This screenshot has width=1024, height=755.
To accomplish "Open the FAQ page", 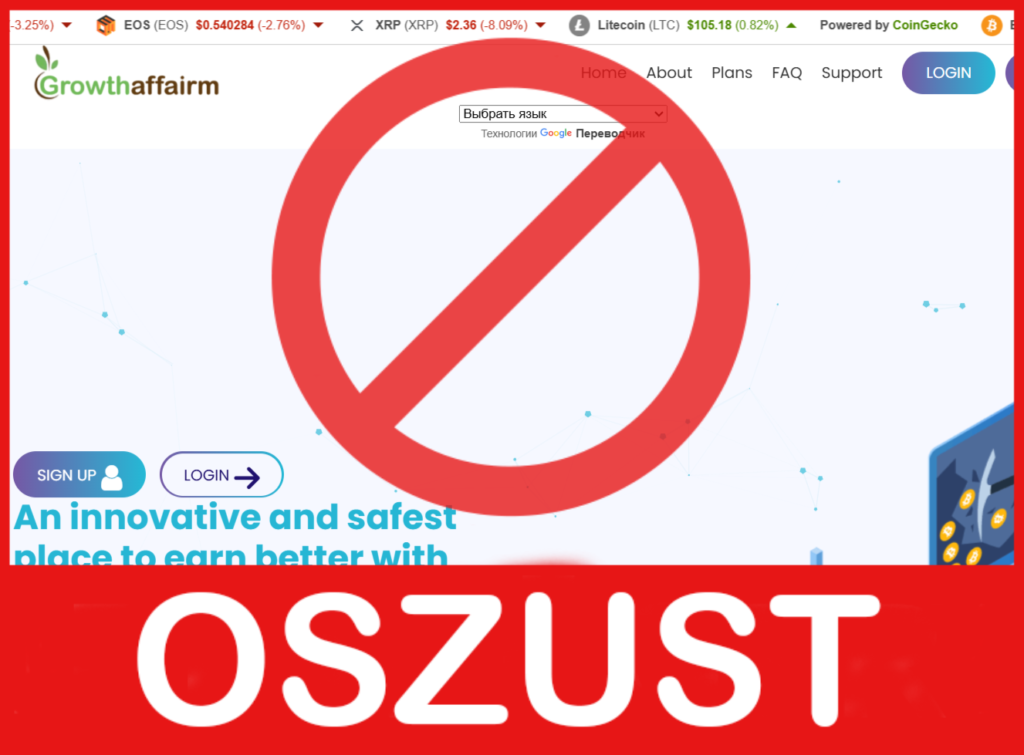I will [786, 72].
